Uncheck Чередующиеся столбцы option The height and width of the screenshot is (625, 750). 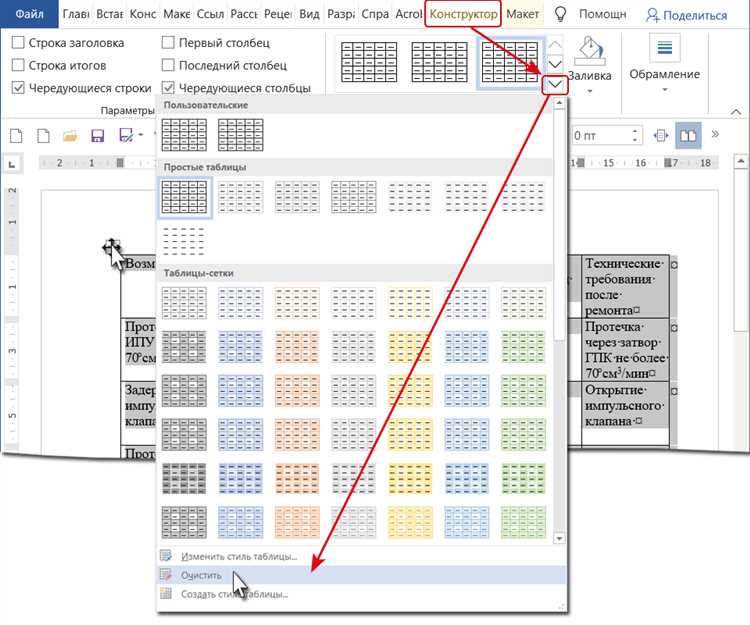(x=168, y=88)
